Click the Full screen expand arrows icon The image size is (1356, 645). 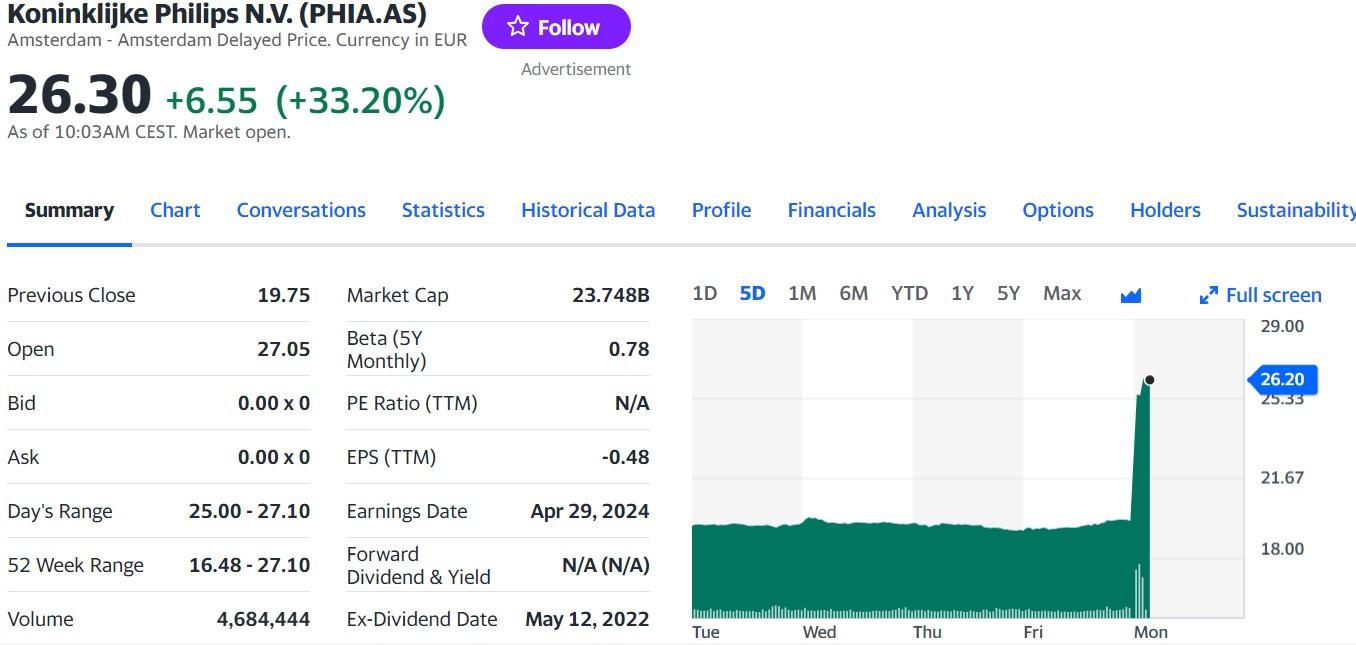pos(1209,295)
